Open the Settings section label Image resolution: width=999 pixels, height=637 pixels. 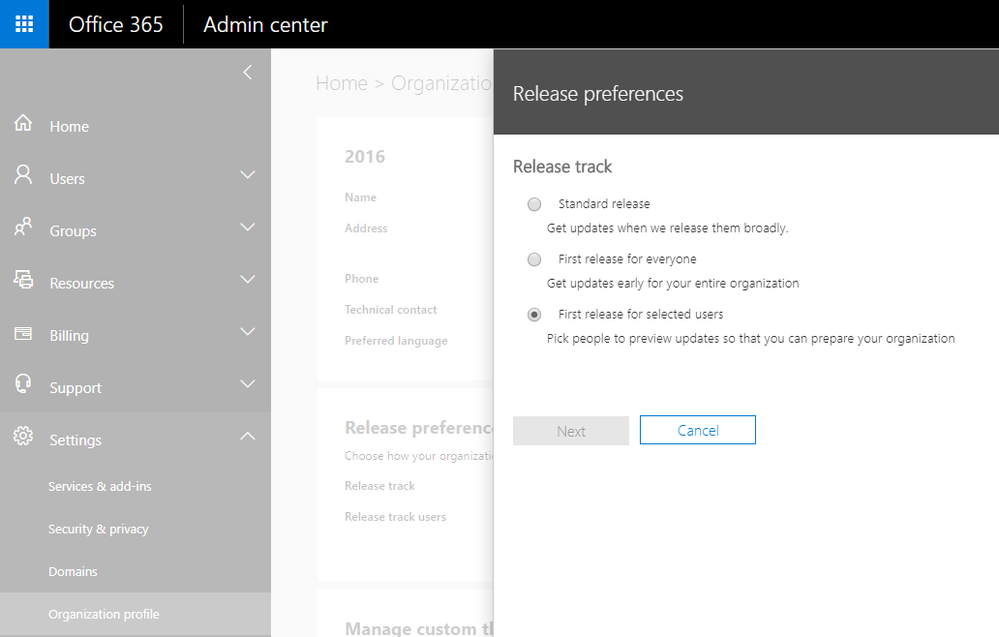click(75, 440)
